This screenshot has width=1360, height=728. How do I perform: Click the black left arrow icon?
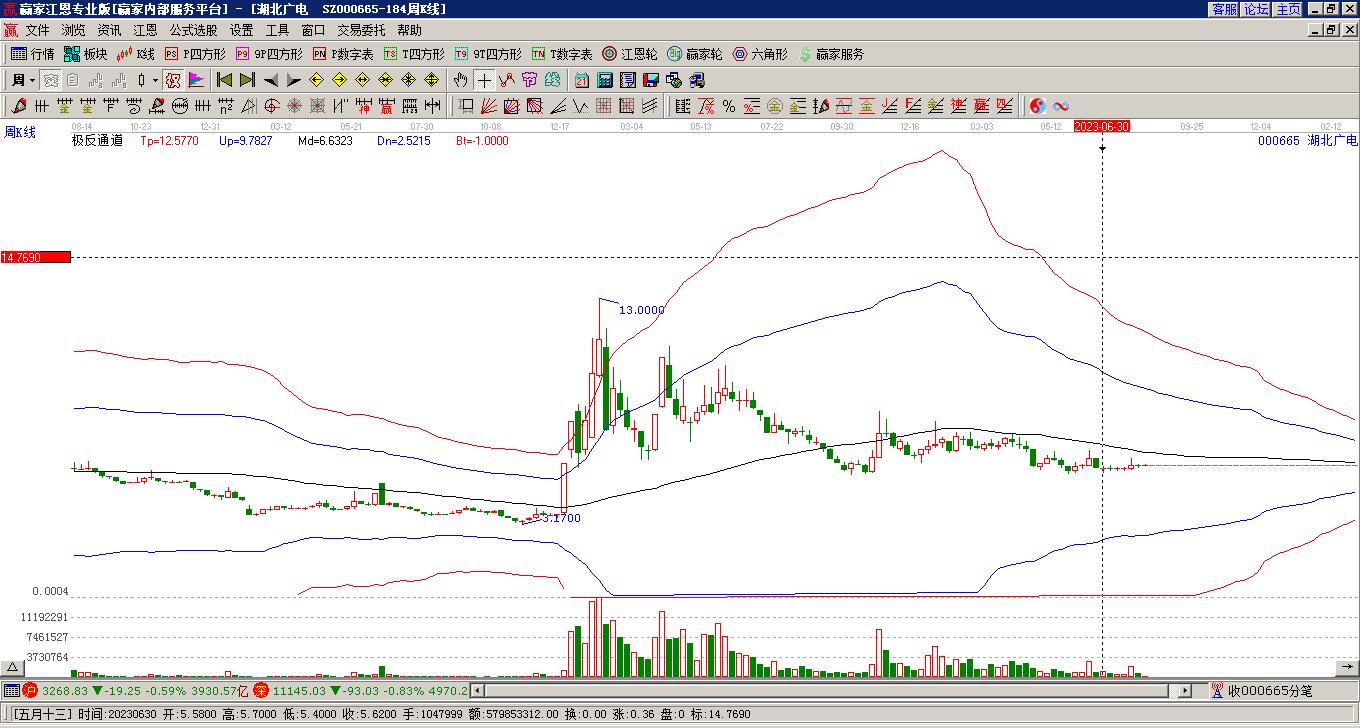coord(271,80)
